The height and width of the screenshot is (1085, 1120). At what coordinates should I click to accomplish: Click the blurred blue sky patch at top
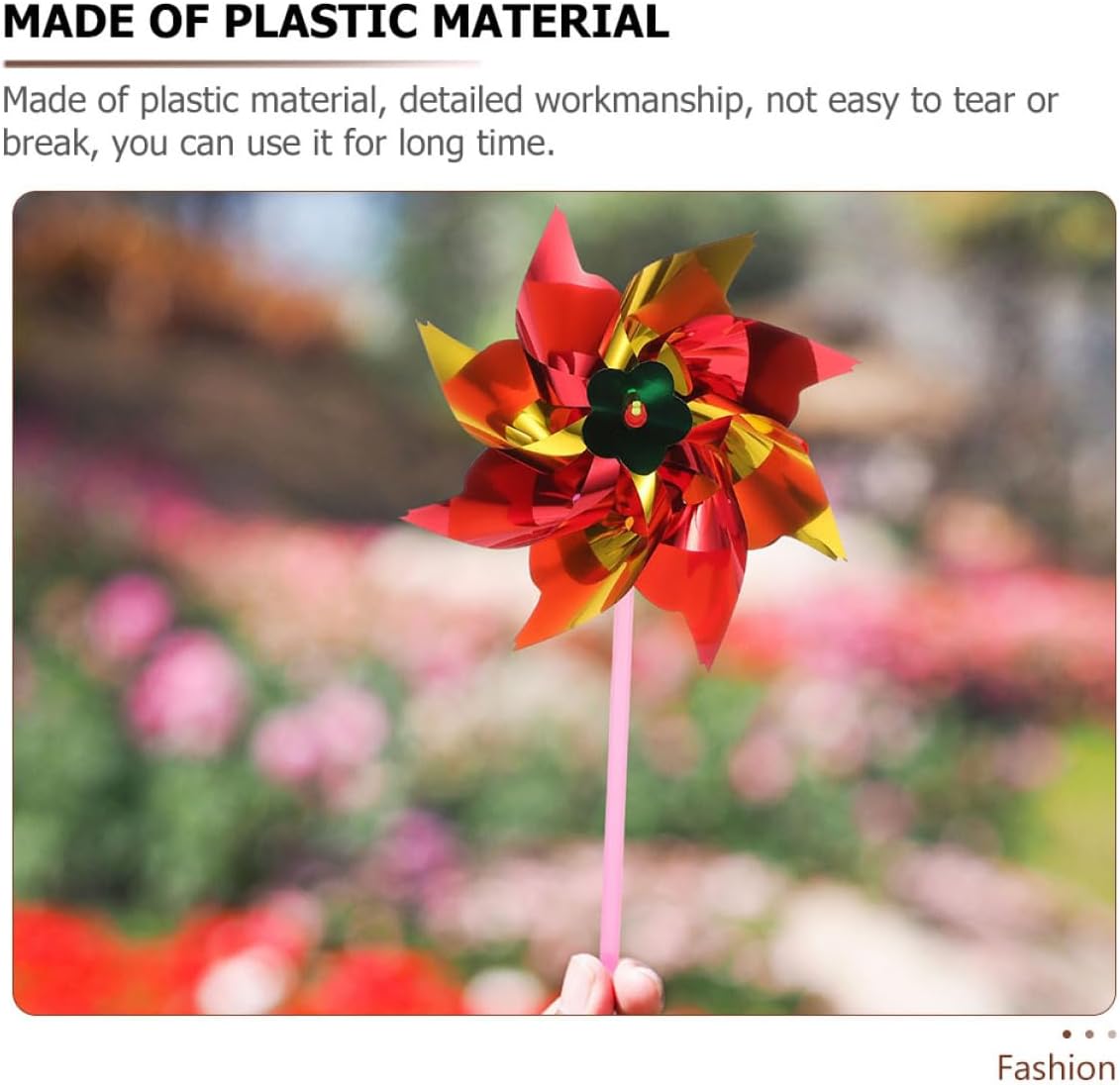pyautogui.click(x=314, y=230)
